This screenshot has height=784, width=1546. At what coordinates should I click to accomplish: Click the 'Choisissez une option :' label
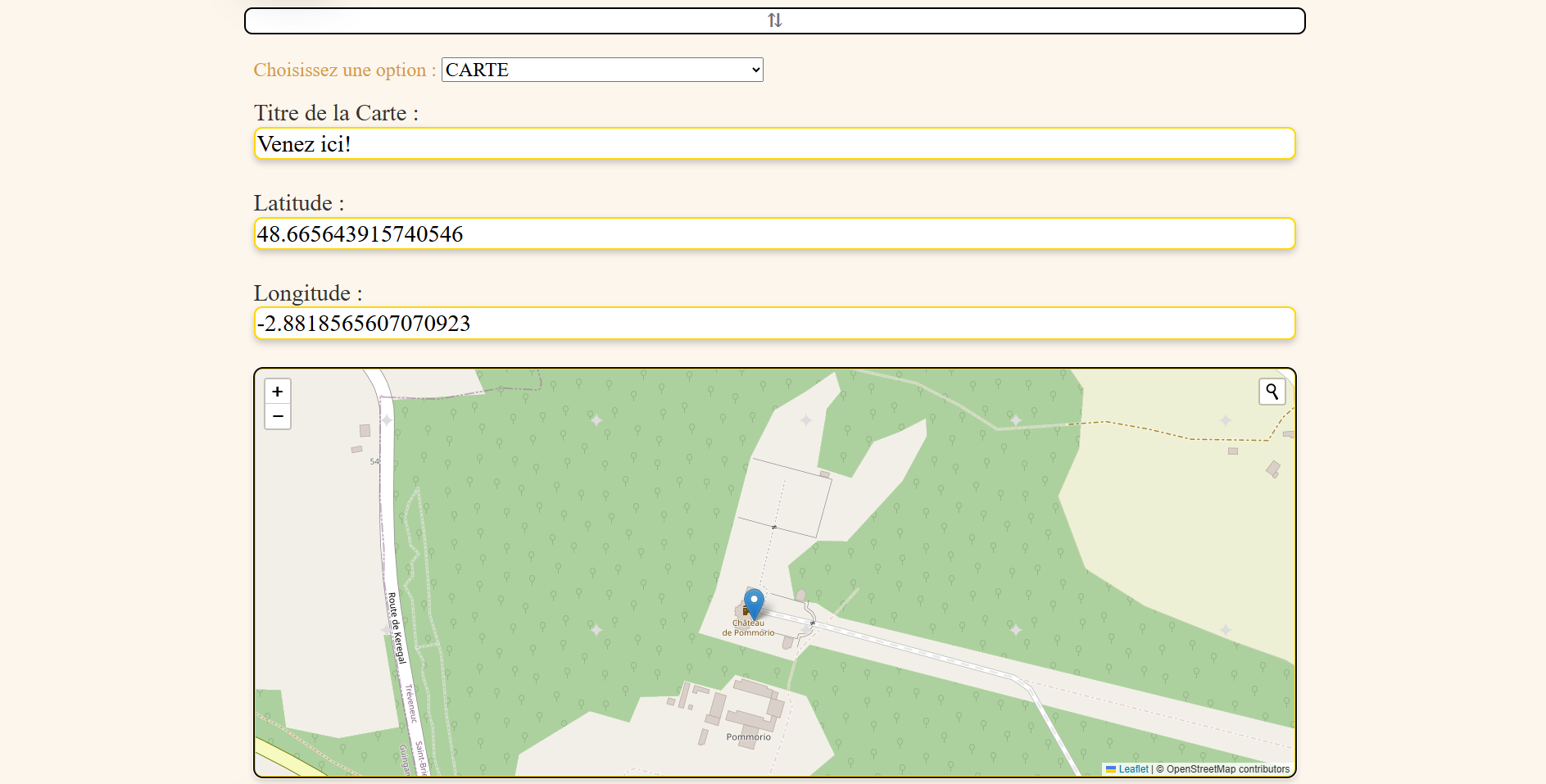345,70
